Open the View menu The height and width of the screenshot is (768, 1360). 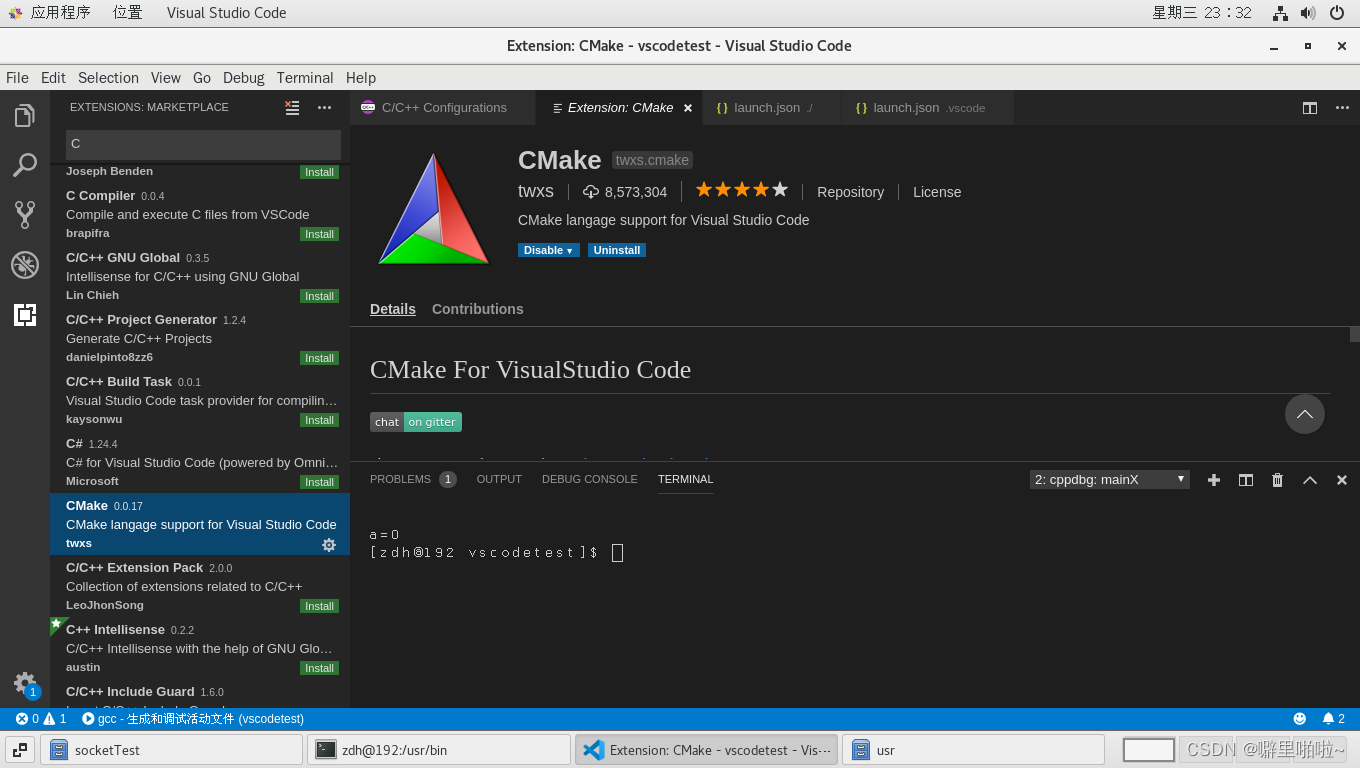point(166,78)
